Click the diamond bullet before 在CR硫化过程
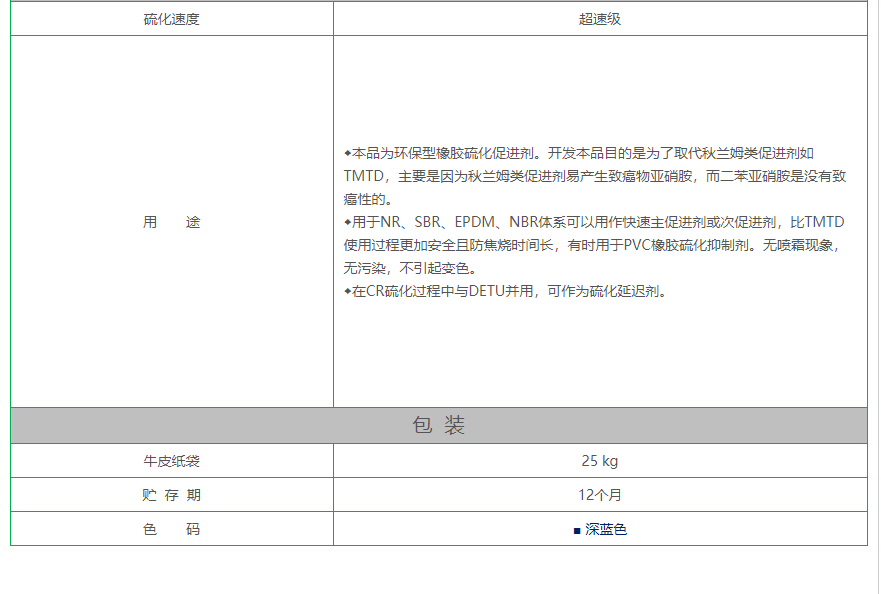881x594 pixels. [348, 291]
